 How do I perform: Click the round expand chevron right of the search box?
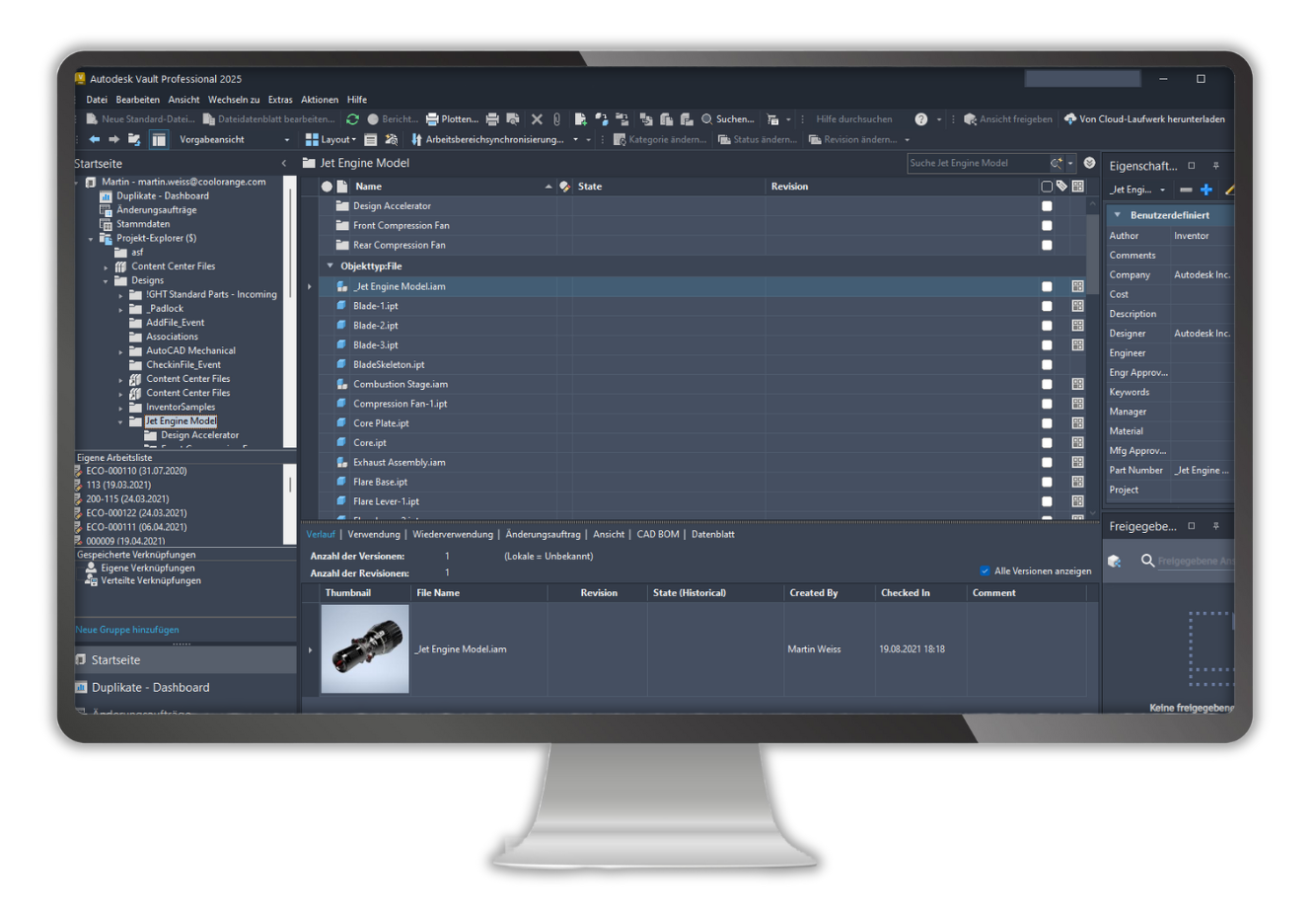coord(1089,163)
